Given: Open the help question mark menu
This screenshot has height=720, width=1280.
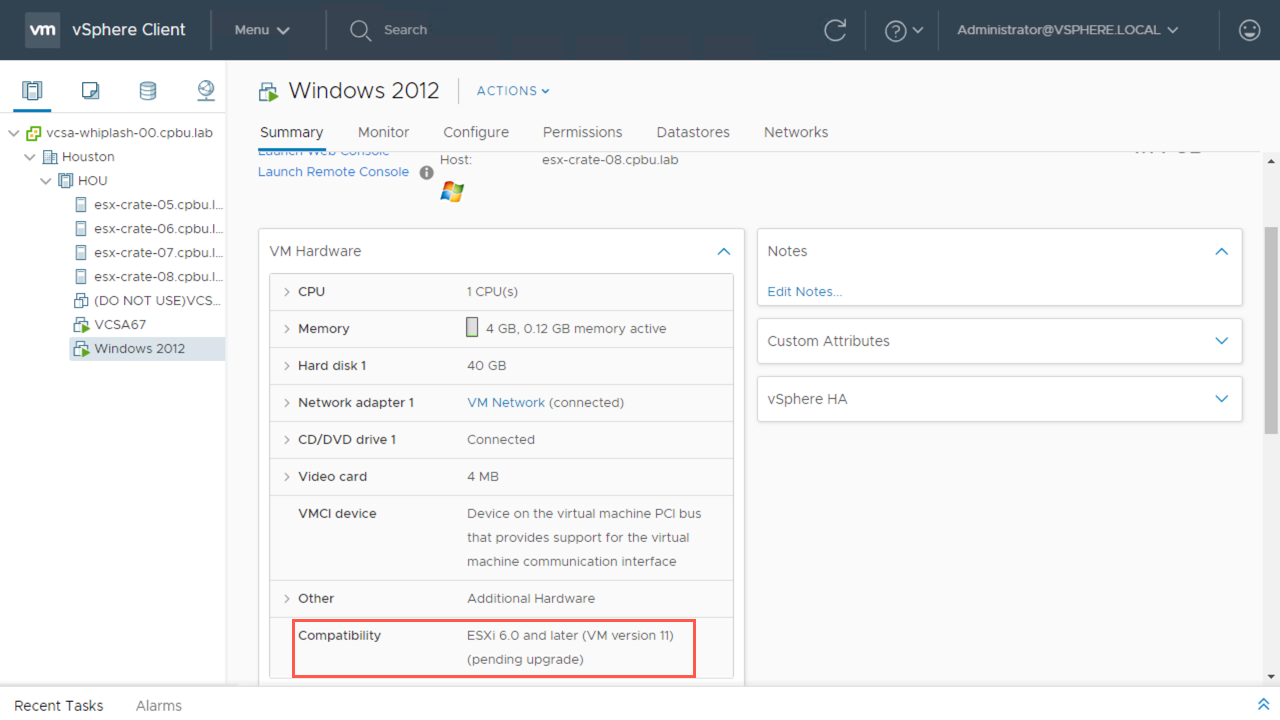Looking at the screenshot, I should point(903,30).
